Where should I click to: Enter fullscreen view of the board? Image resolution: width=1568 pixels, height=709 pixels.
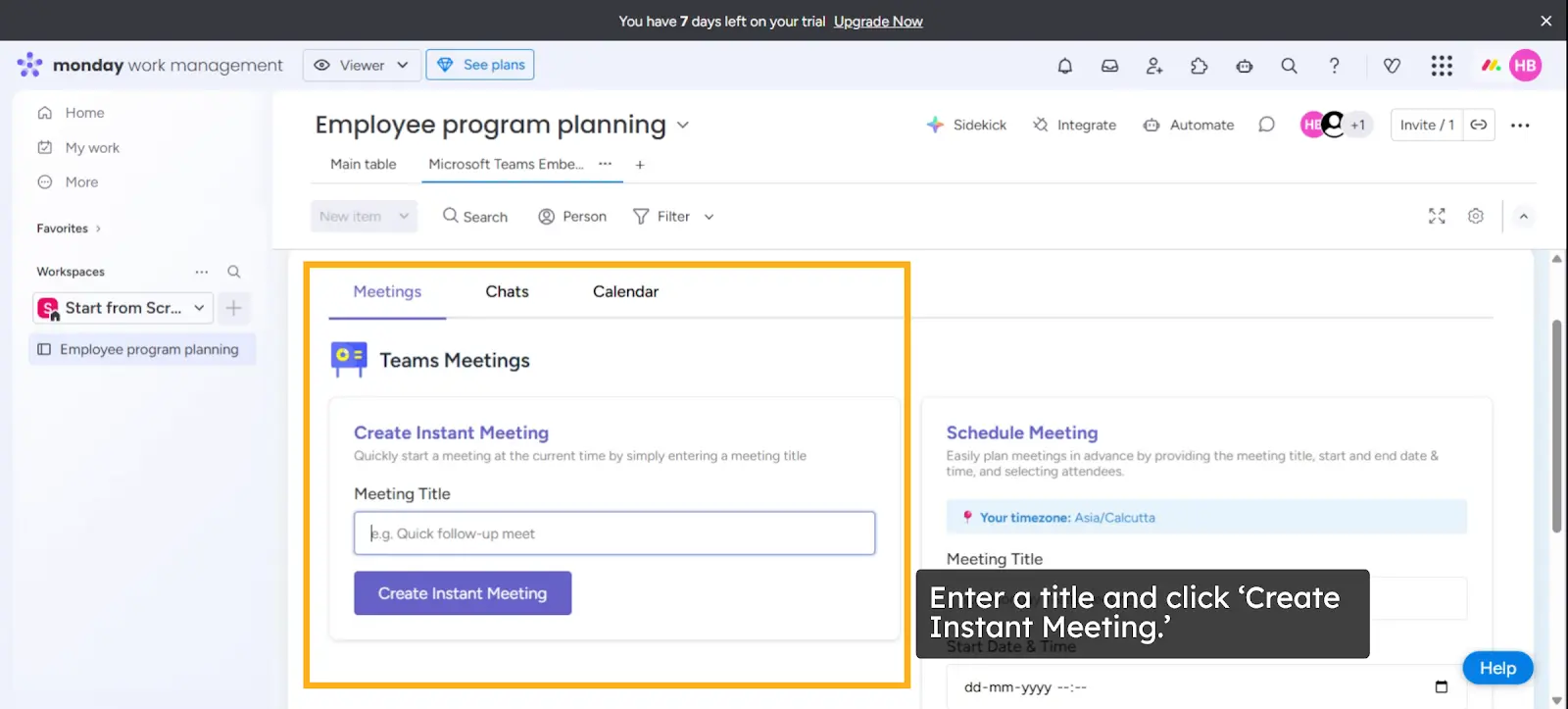pos(1436,216)
